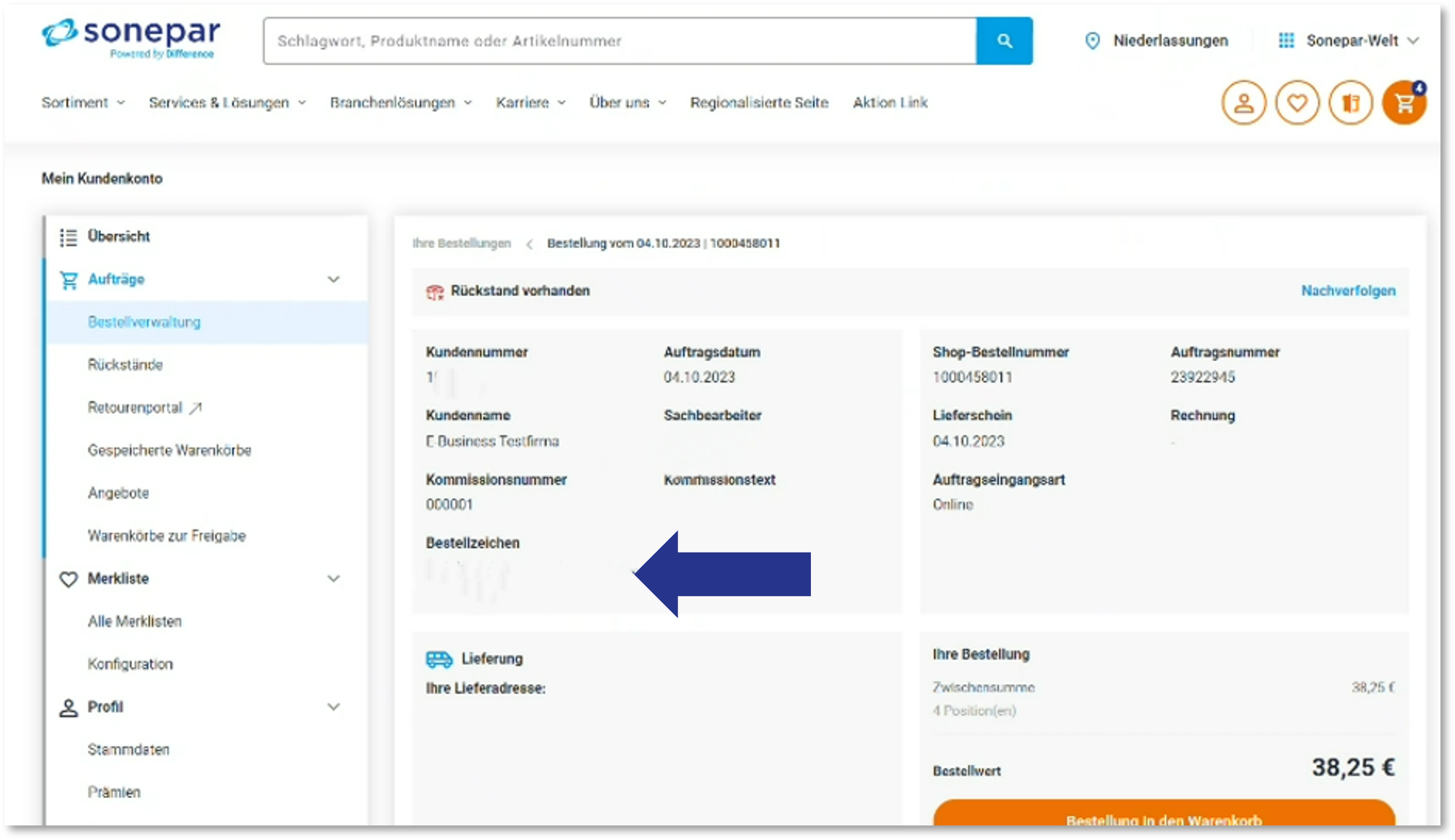Click the search magnifier button
The width and height of the screenshot is (1455, 840).
pos(1004,41)
